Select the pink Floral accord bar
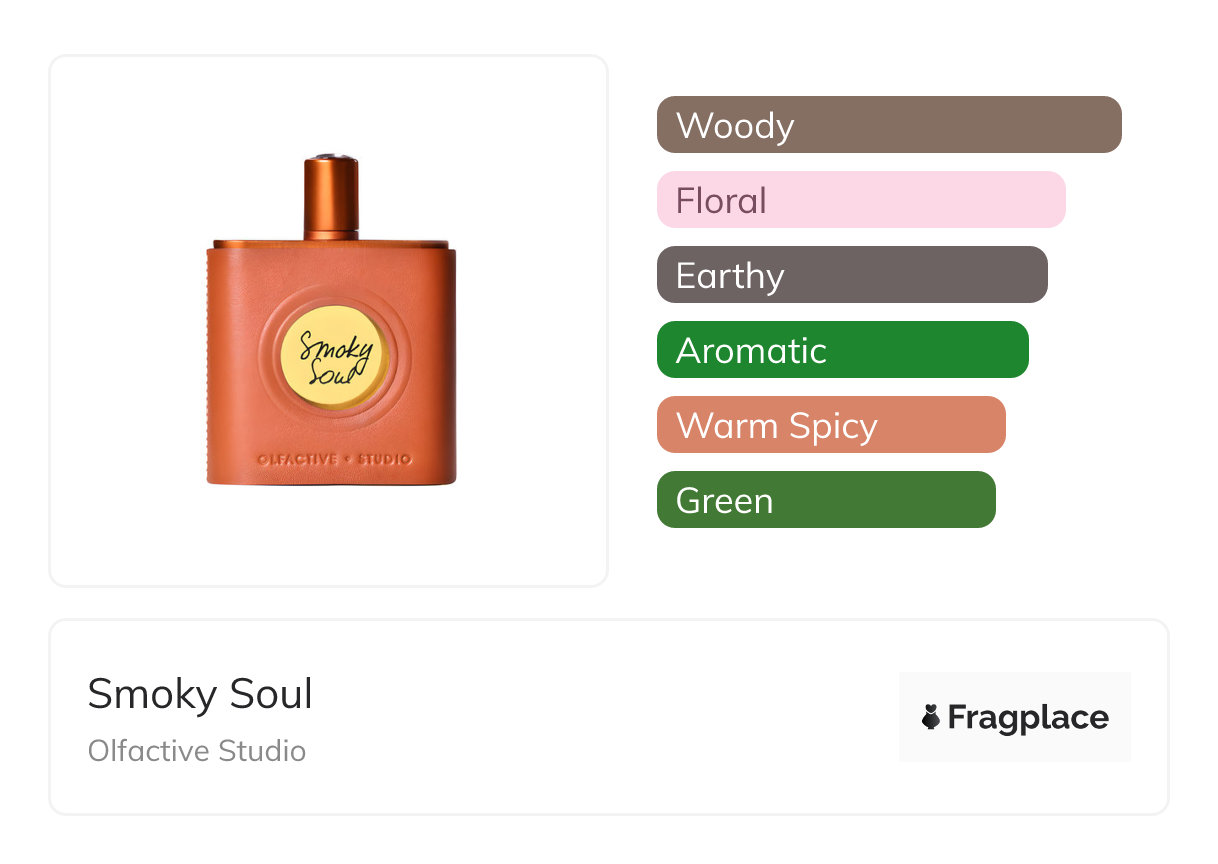The height and width of the screenshot is (864, 1218). click(x=861, y=200)
